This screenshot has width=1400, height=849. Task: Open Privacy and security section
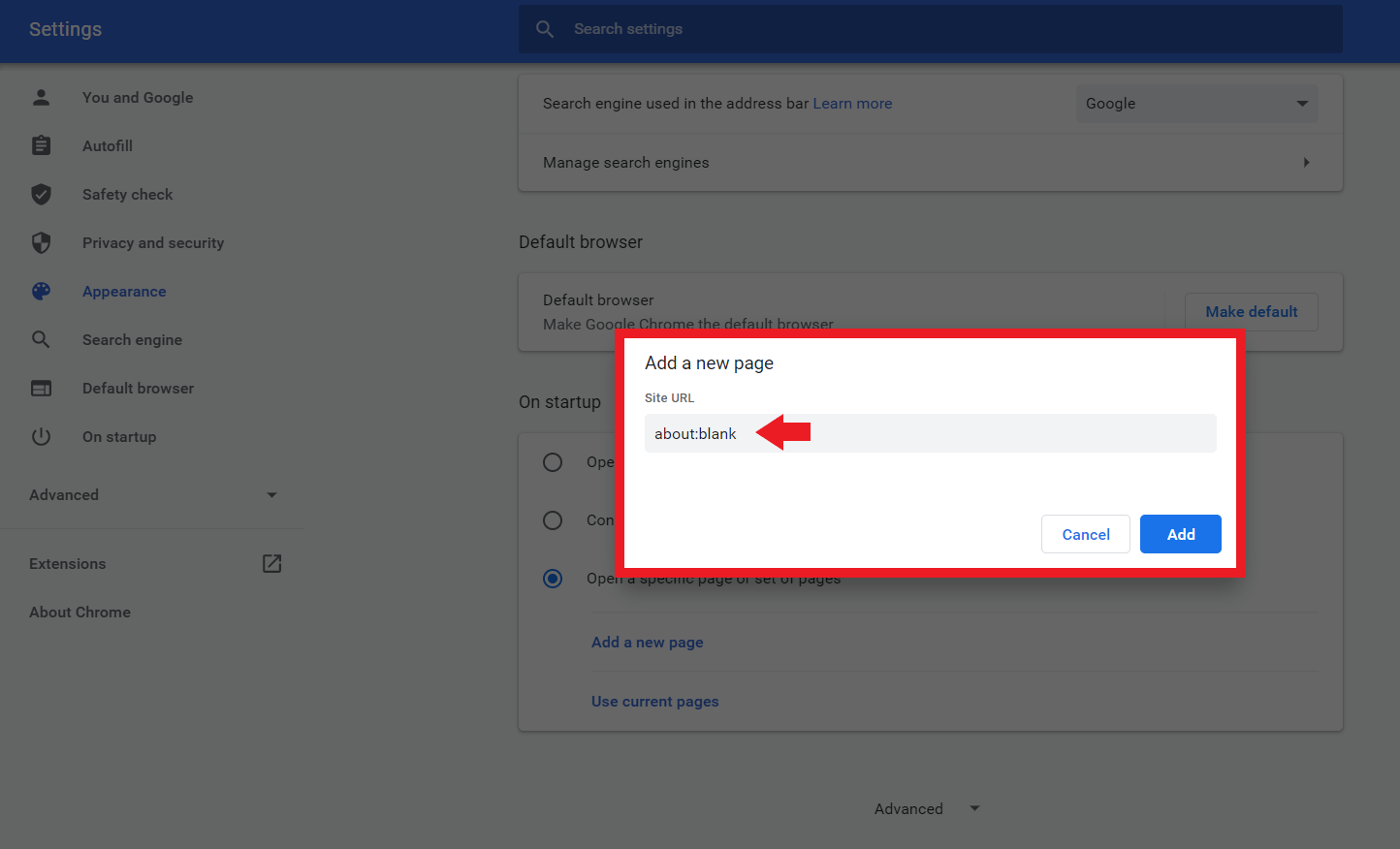(x=153, y=242)
